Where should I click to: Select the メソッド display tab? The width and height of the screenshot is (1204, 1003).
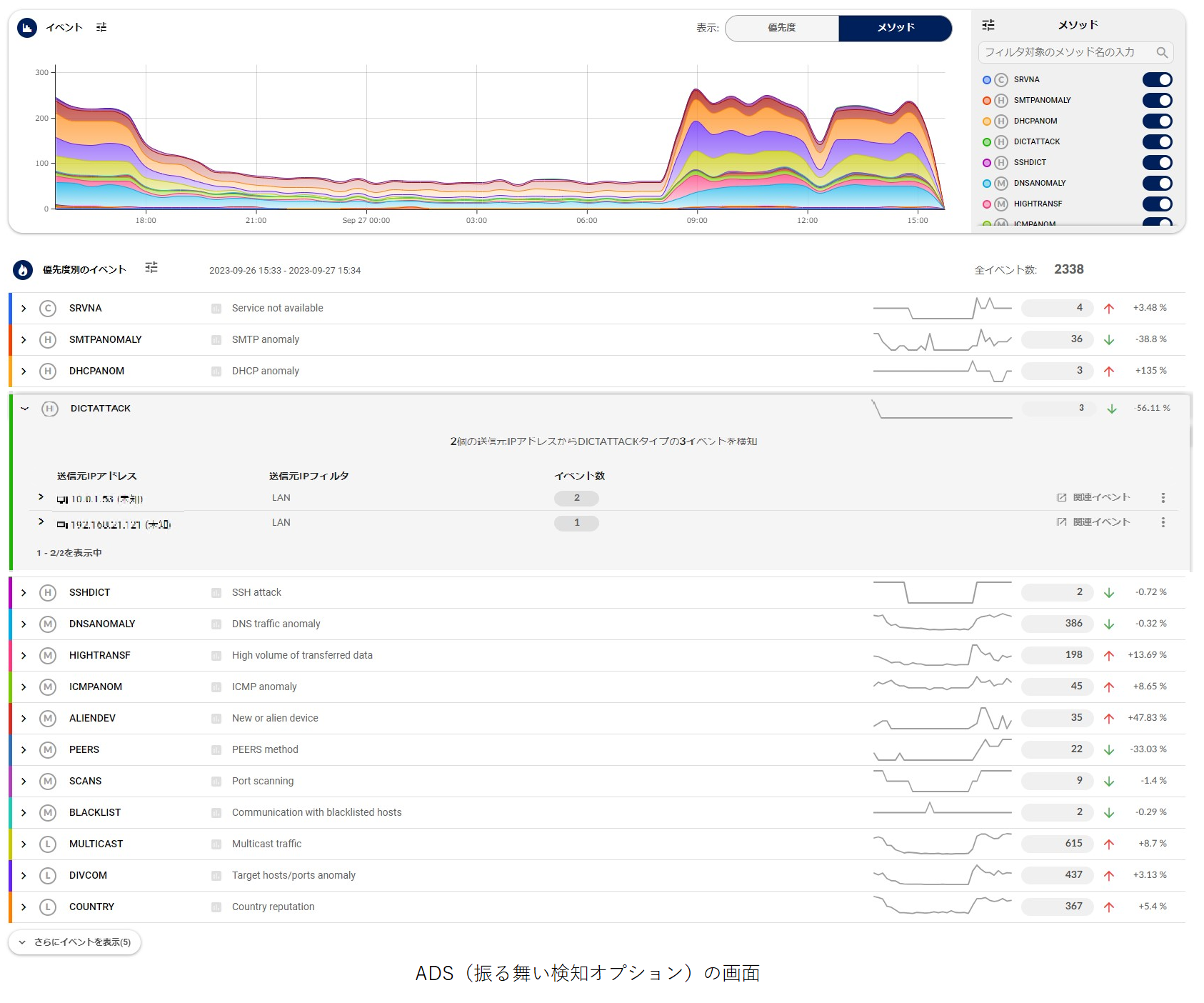[x=895, y=28]
